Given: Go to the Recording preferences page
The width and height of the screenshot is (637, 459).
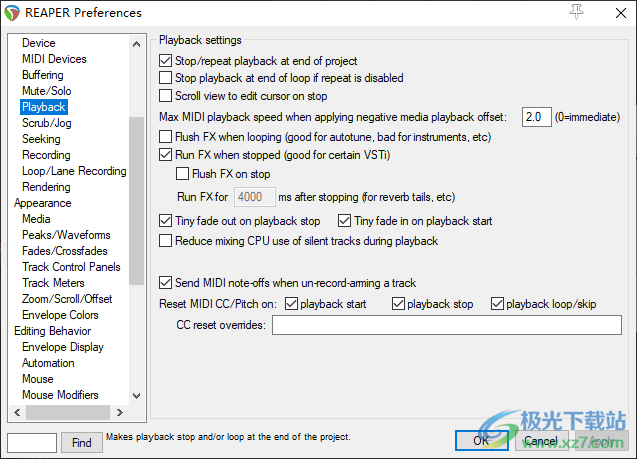Looking at the screenshot, I should 46,155.
